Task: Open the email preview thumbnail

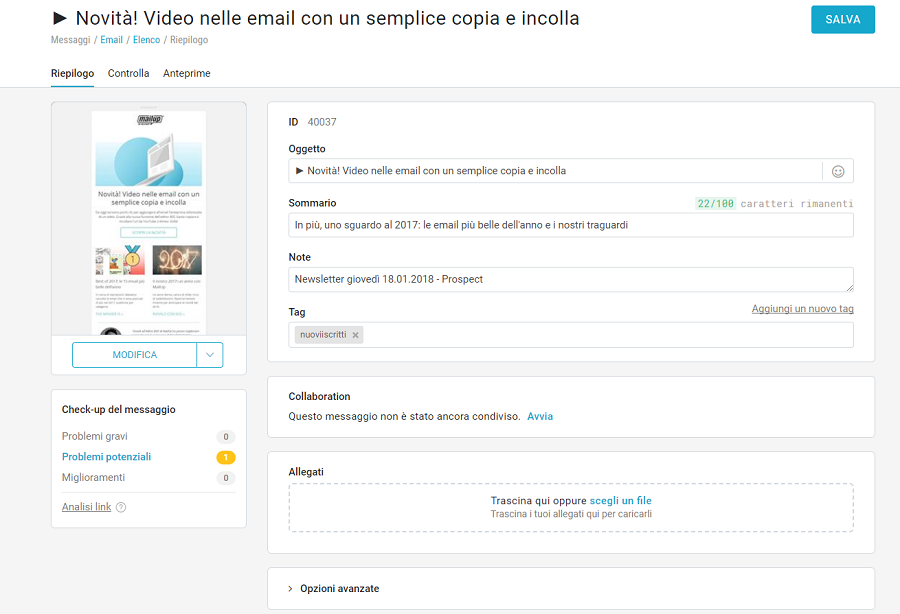Action: (148, 220)
